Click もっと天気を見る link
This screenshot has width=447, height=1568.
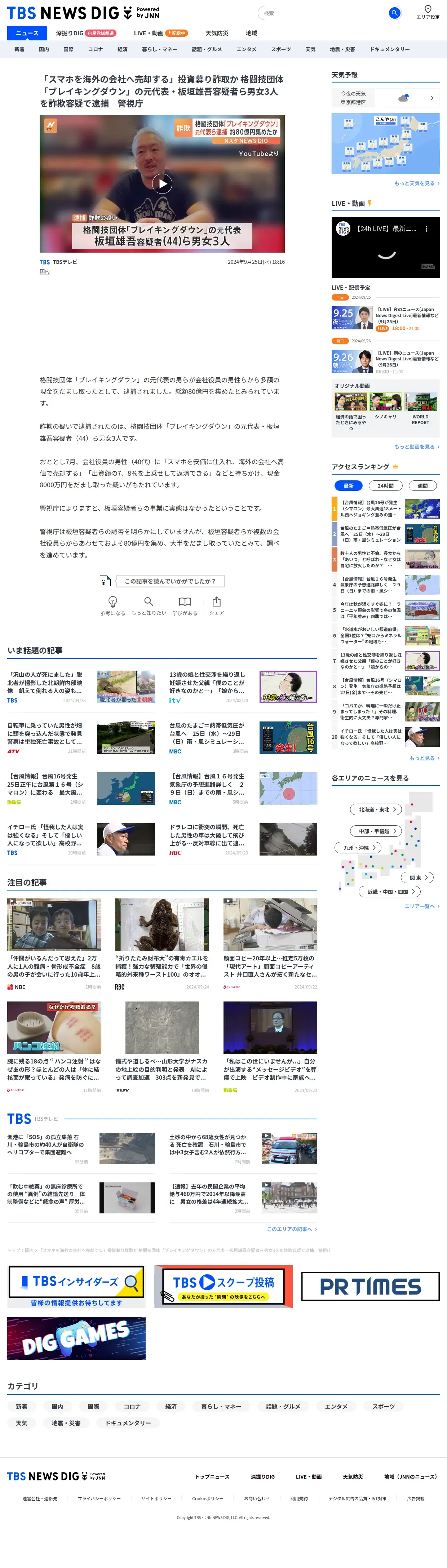[417, 183]
